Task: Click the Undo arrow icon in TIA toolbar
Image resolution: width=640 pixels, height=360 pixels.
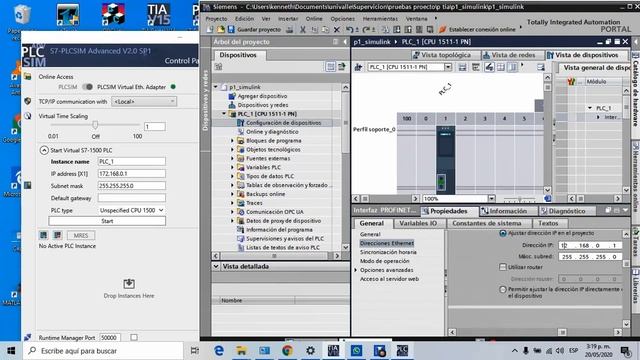Action: tap(350, 29)
